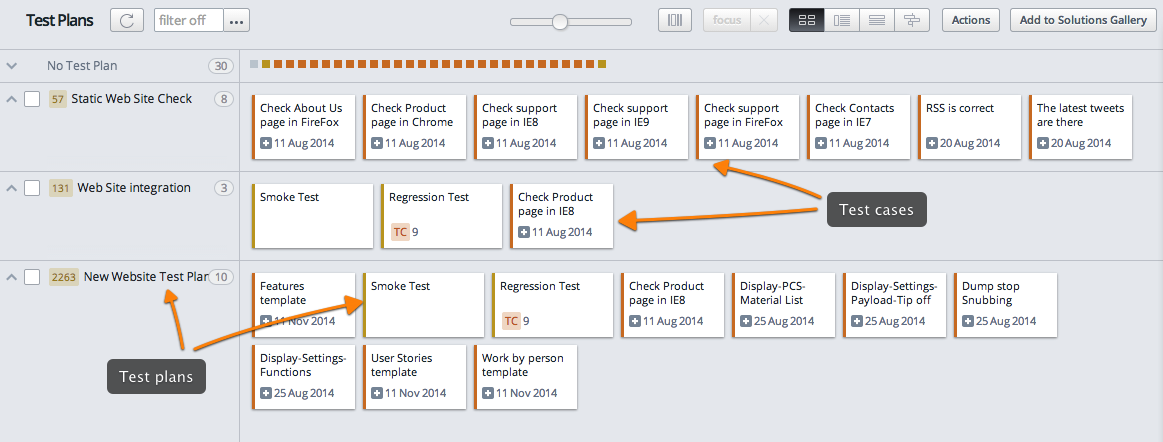
Task: Click plus icon on Display-PCS-Material List card
Action: click(746, 321)
